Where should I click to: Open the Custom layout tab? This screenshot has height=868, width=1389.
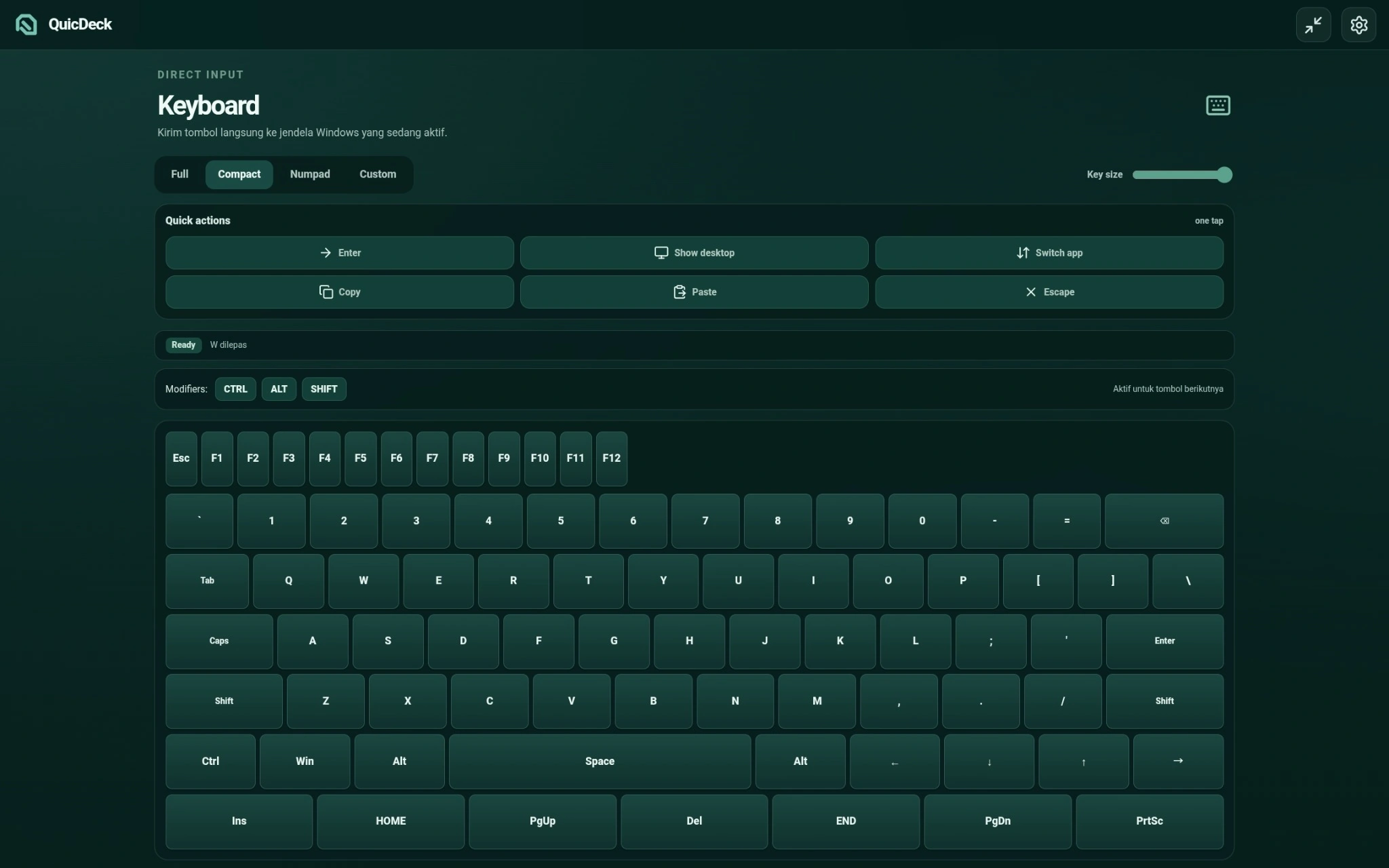coord(378,174)
